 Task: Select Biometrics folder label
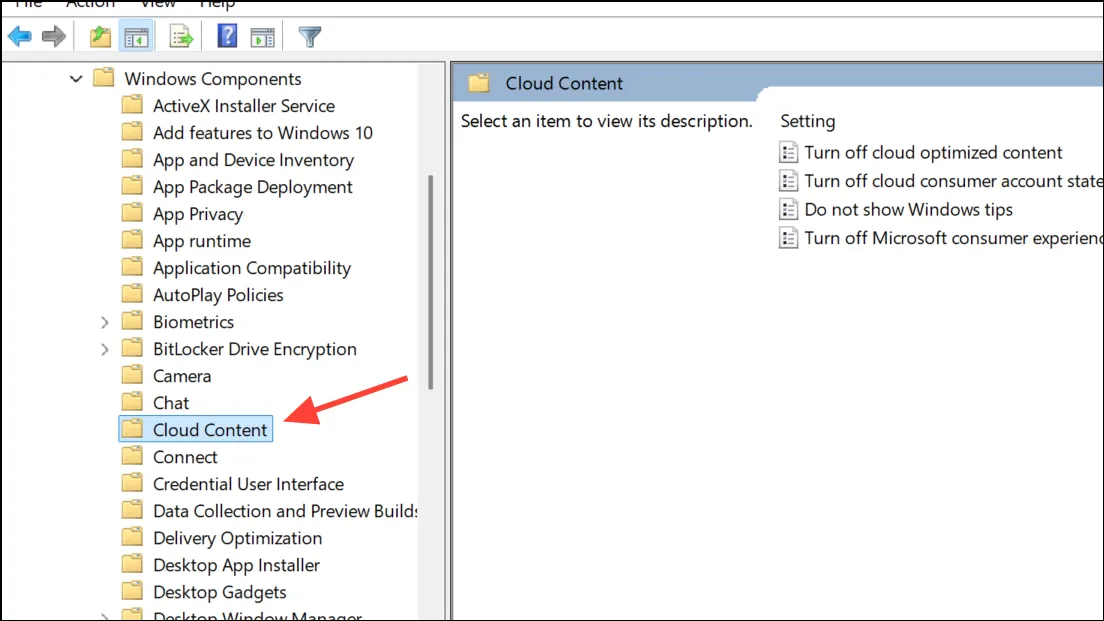[194, 322]
